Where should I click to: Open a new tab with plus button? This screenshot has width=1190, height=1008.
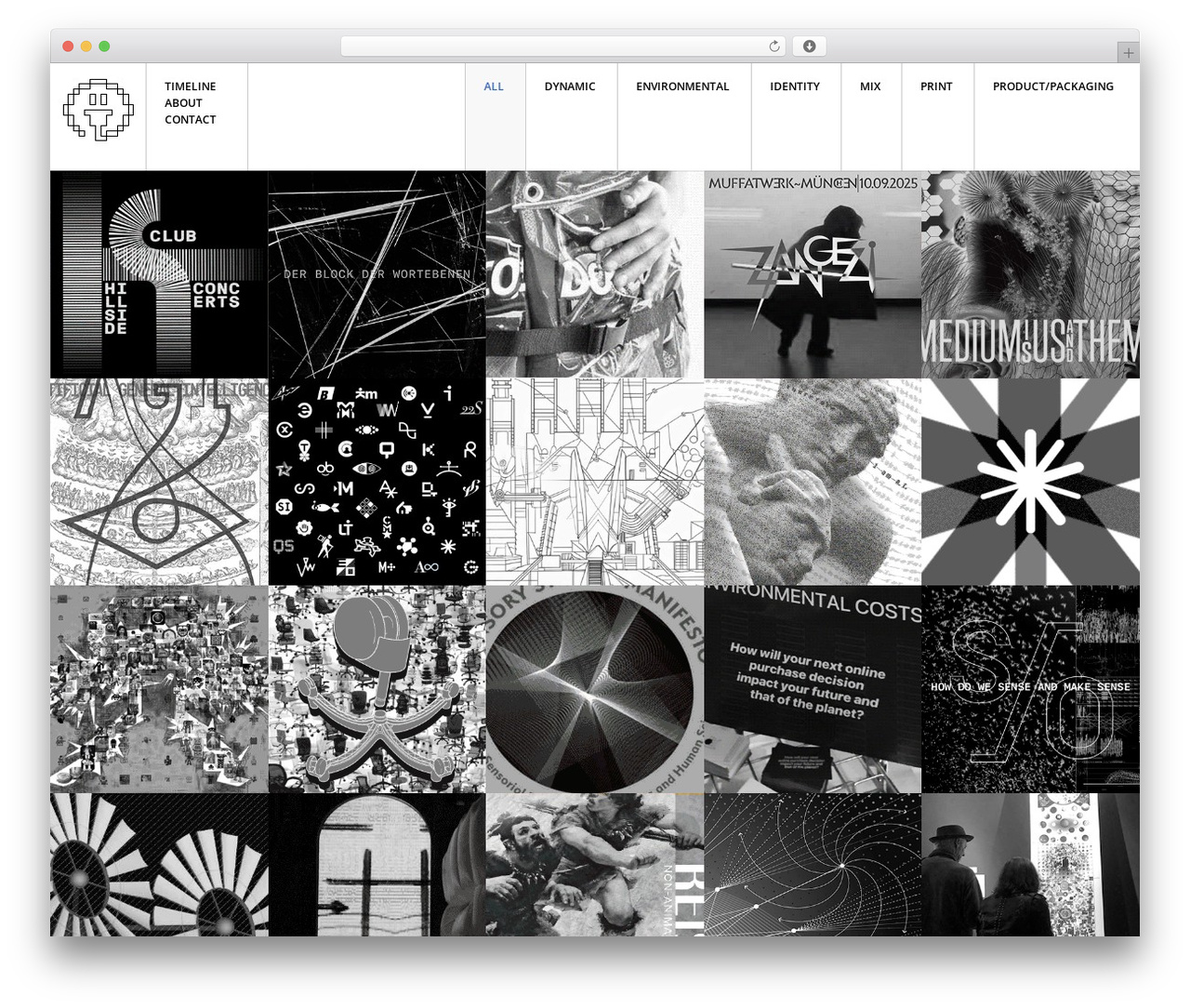click(1128, 53)
